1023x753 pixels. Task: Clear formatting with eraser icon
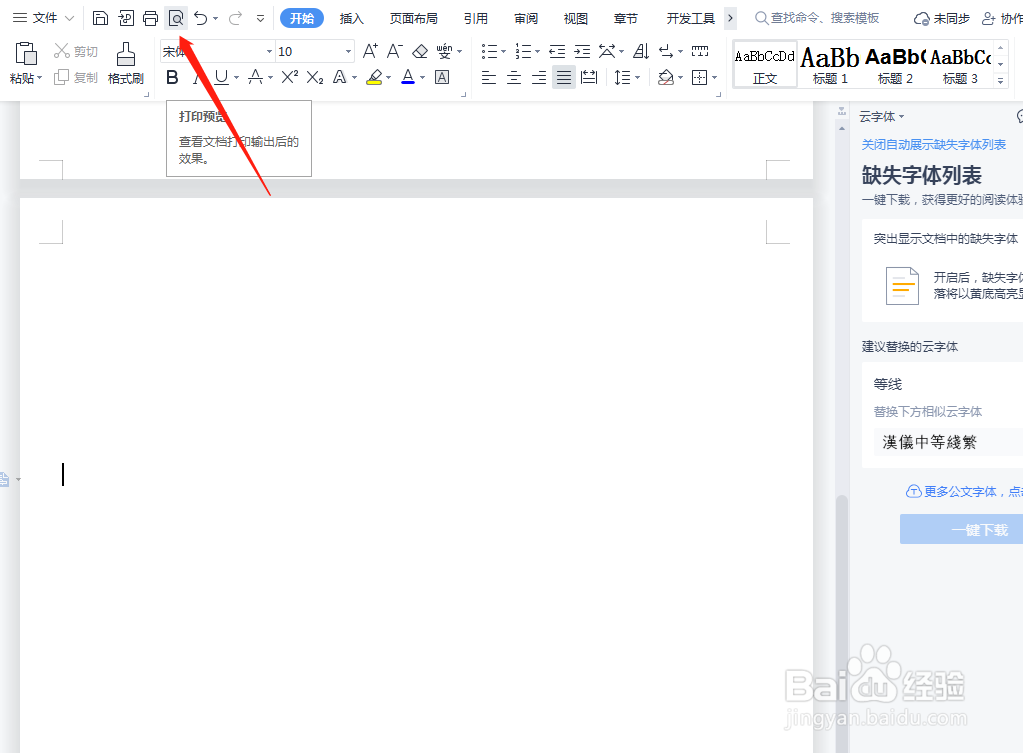tap(421, 51)
